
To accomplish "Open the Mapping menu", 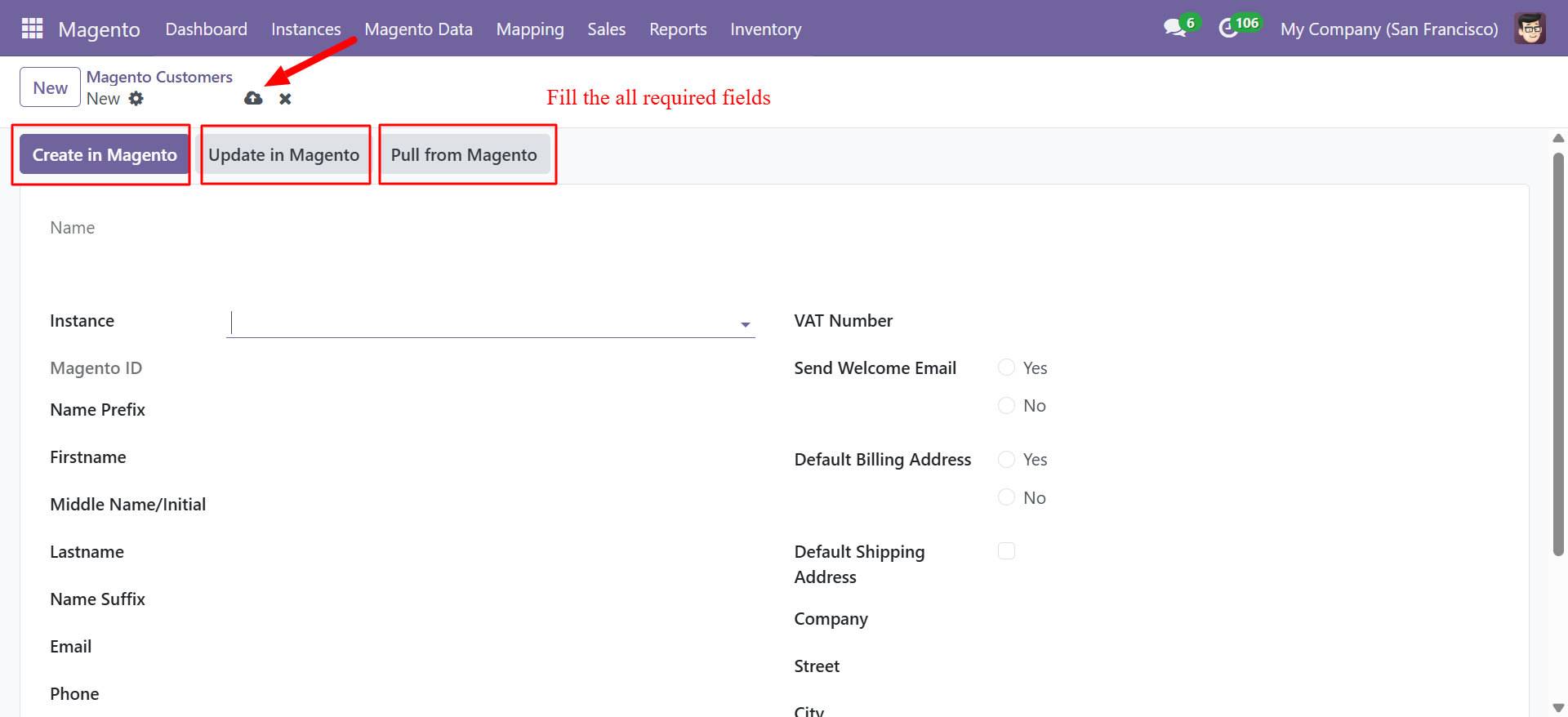I will pos(530,29).
